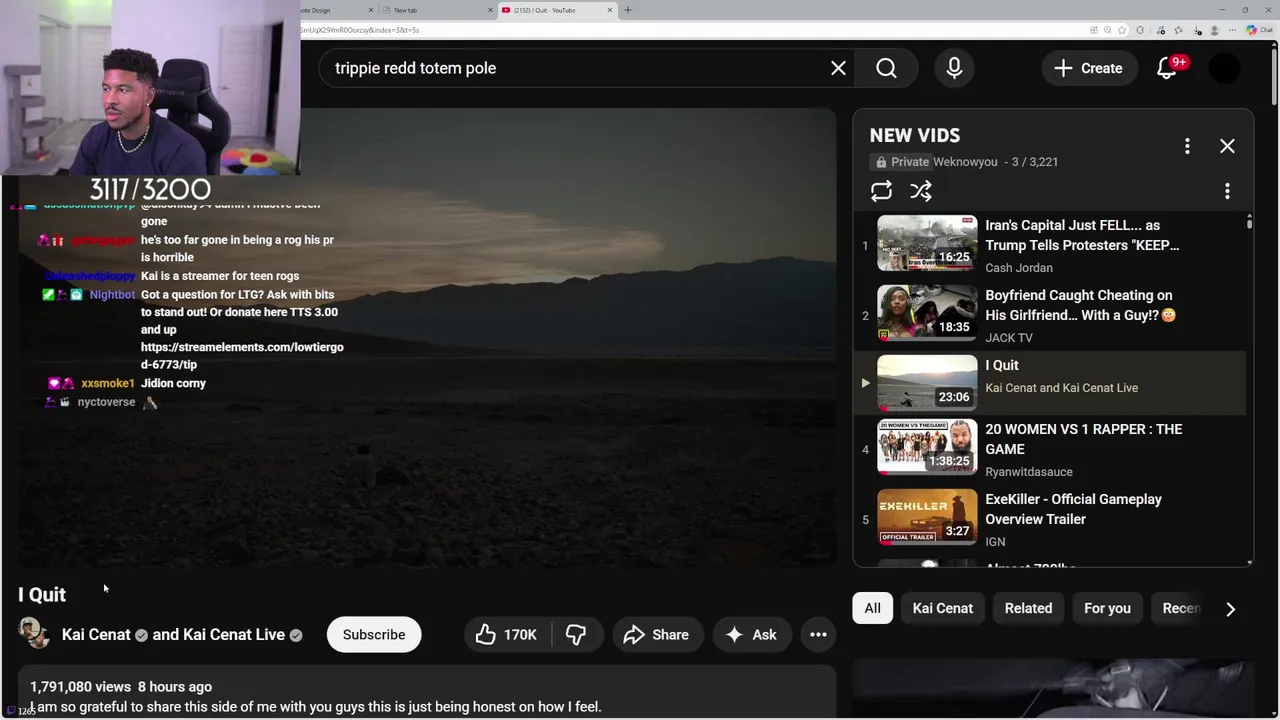The image size is (1280, 720).
Task: Click the 'I Quit' video title heading
Action: coord(42,595)
